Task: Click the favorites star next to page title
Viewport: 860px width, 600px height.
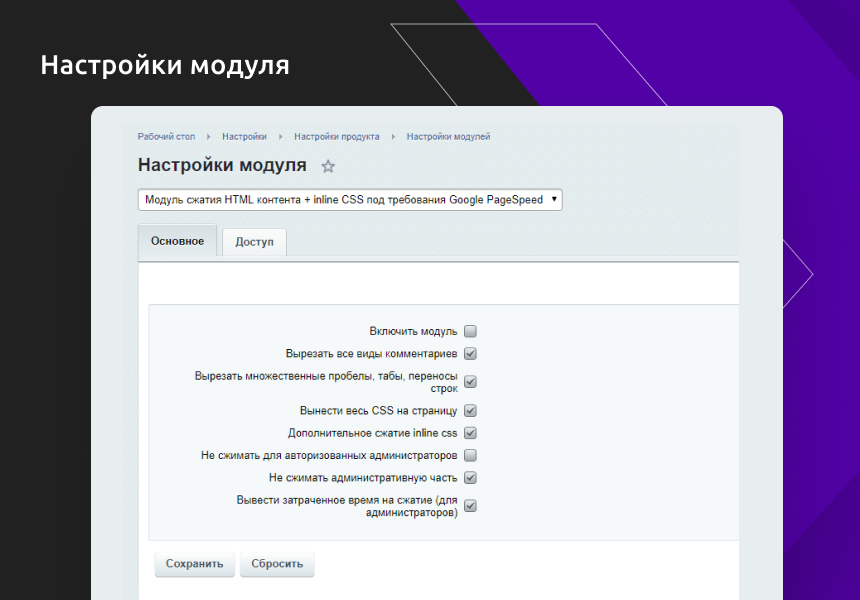Action: click(328, 166)
